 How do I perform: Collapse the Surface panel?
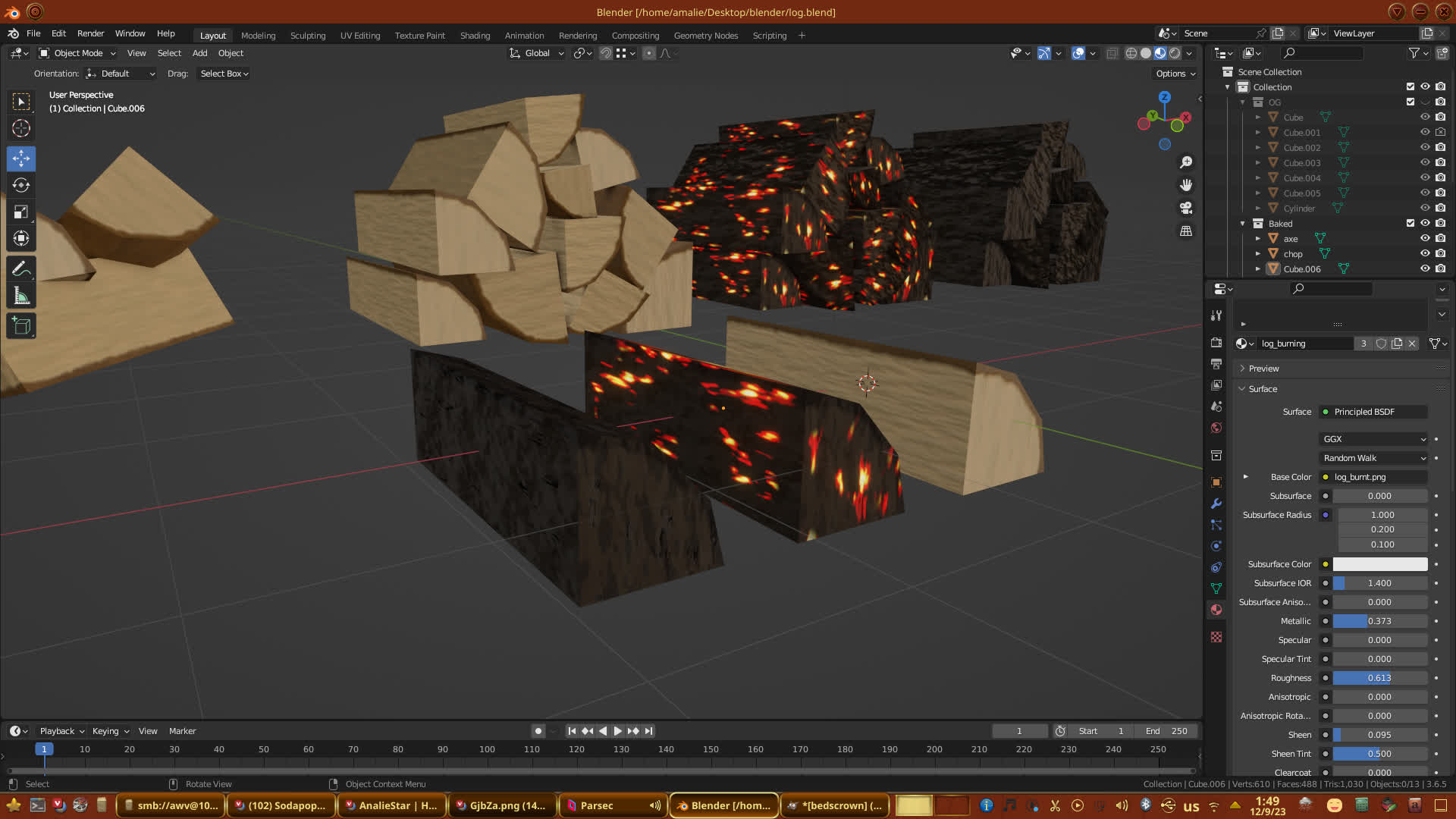click(x=1263, y=389)
